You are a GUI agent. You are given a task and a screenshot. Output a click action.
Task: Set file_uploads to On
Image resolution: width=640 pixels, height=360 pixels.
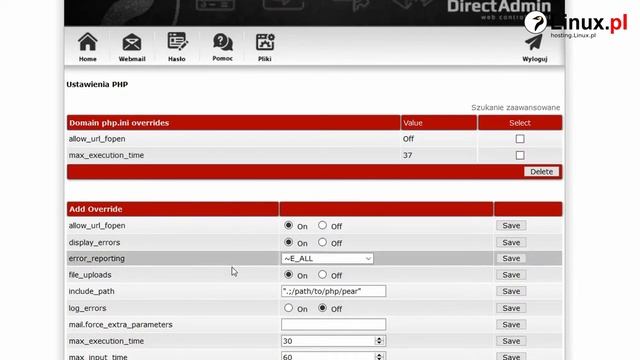(288, 275)
